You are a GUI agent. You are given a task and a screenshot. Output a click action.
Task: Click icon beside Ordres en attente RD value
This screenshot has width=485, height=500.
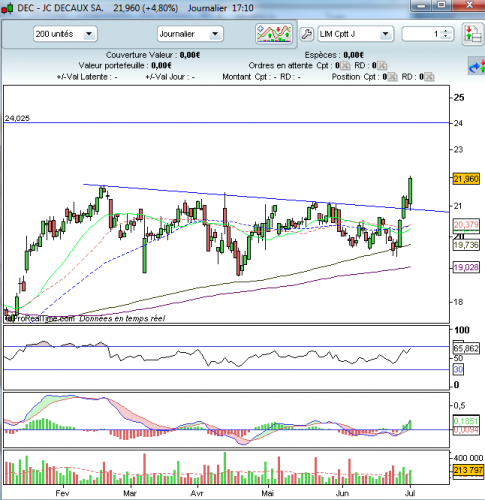[382, 66]
